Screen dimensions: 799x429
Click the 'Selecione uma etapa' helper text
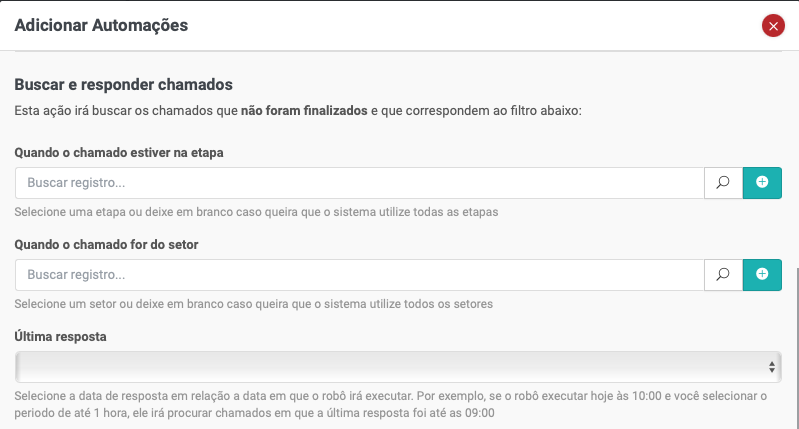click(256, 212)
